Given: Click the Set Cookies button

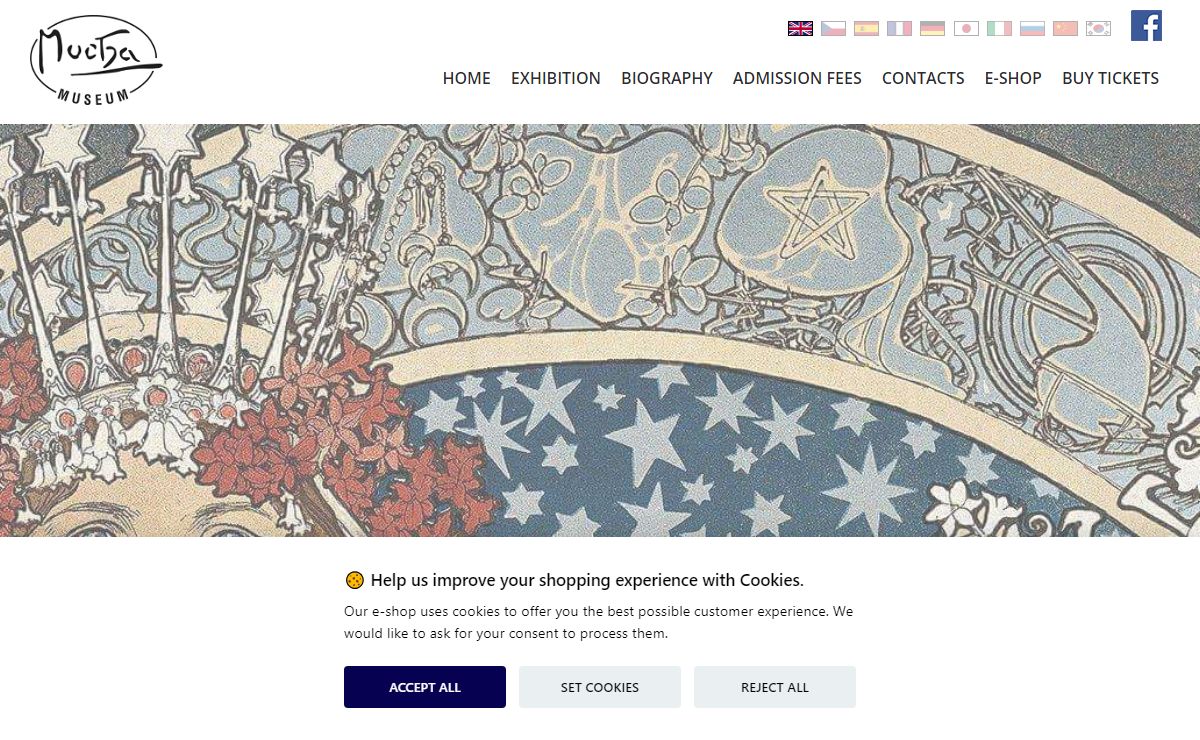Looking at the screenshot, I should pos(599,687).
